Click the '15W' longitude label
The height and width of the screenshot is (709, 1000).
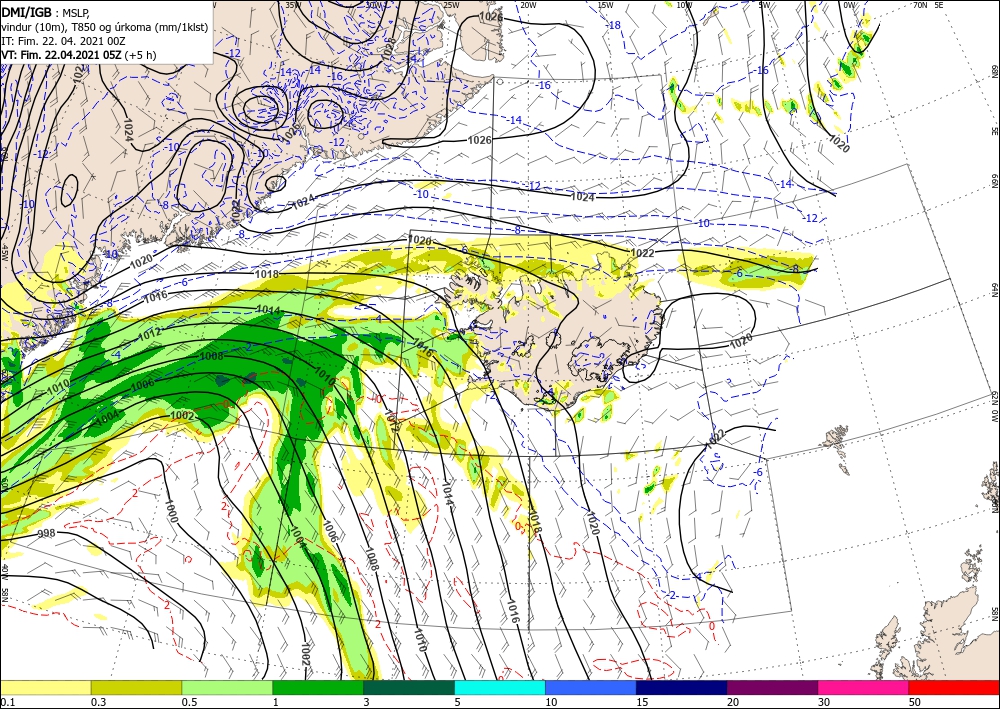pyautogui.click(x=605, y=5)
